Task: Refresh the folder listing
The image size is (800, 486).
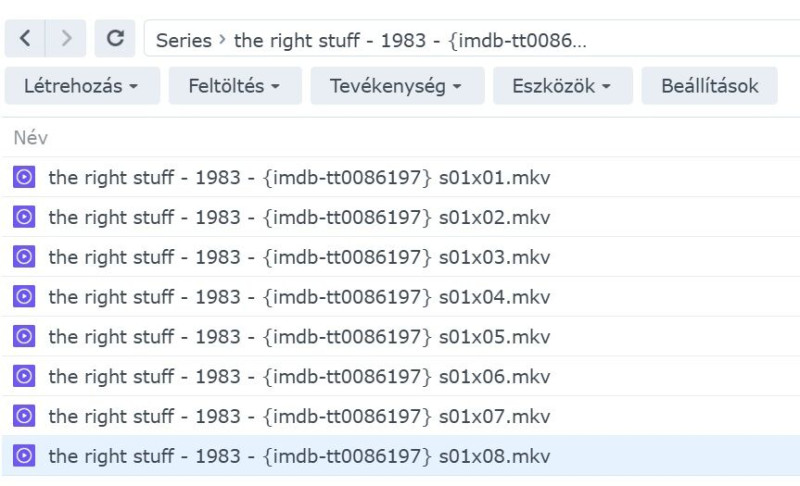Action: (115, 38)
